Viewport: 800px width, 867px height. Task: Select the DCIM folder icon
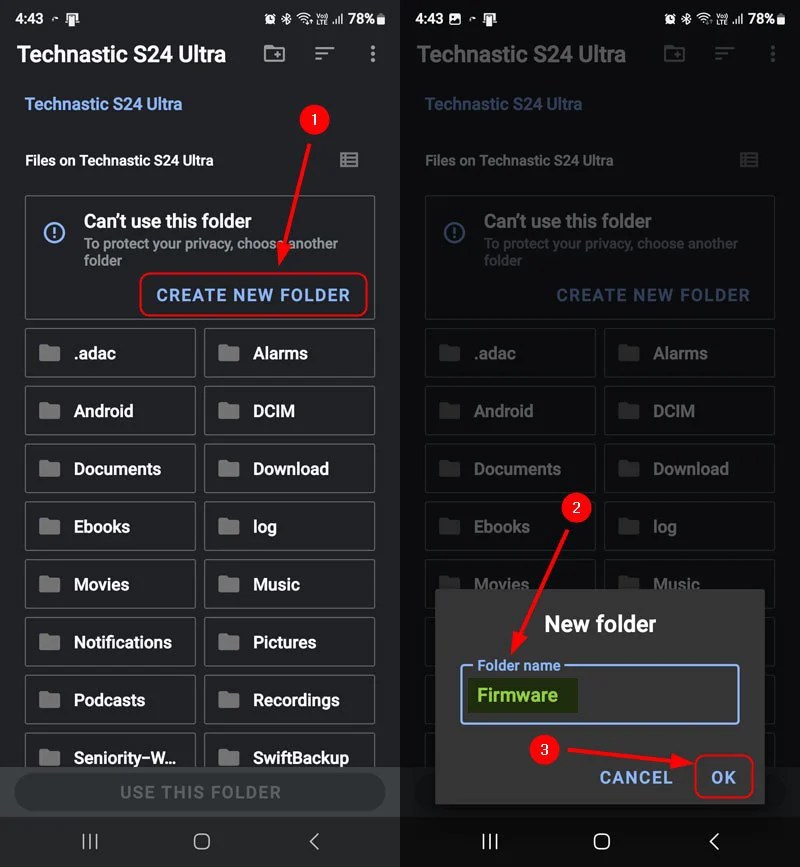[x=230, y=411]
